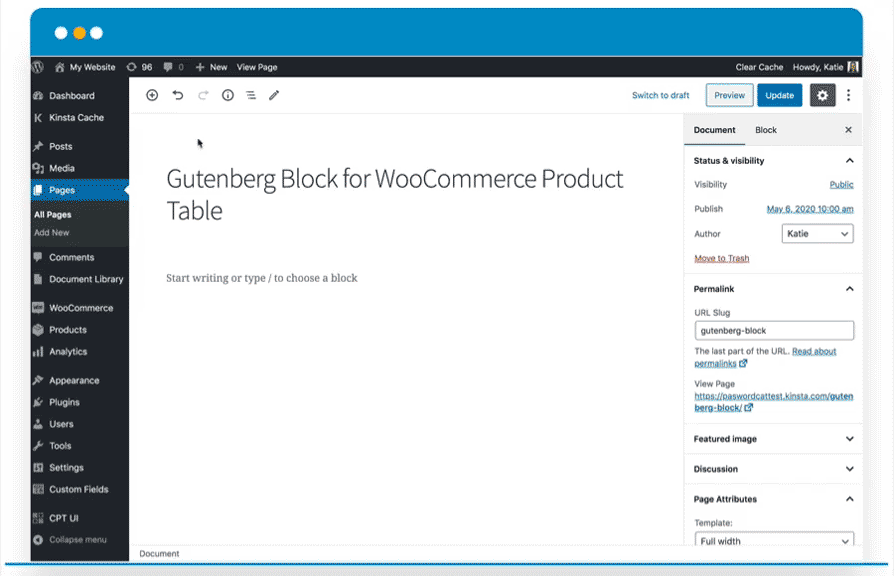Open the three-dot options menu
Image resolution: width=894 pixels, height=576 pixels.
pos(848,95)
